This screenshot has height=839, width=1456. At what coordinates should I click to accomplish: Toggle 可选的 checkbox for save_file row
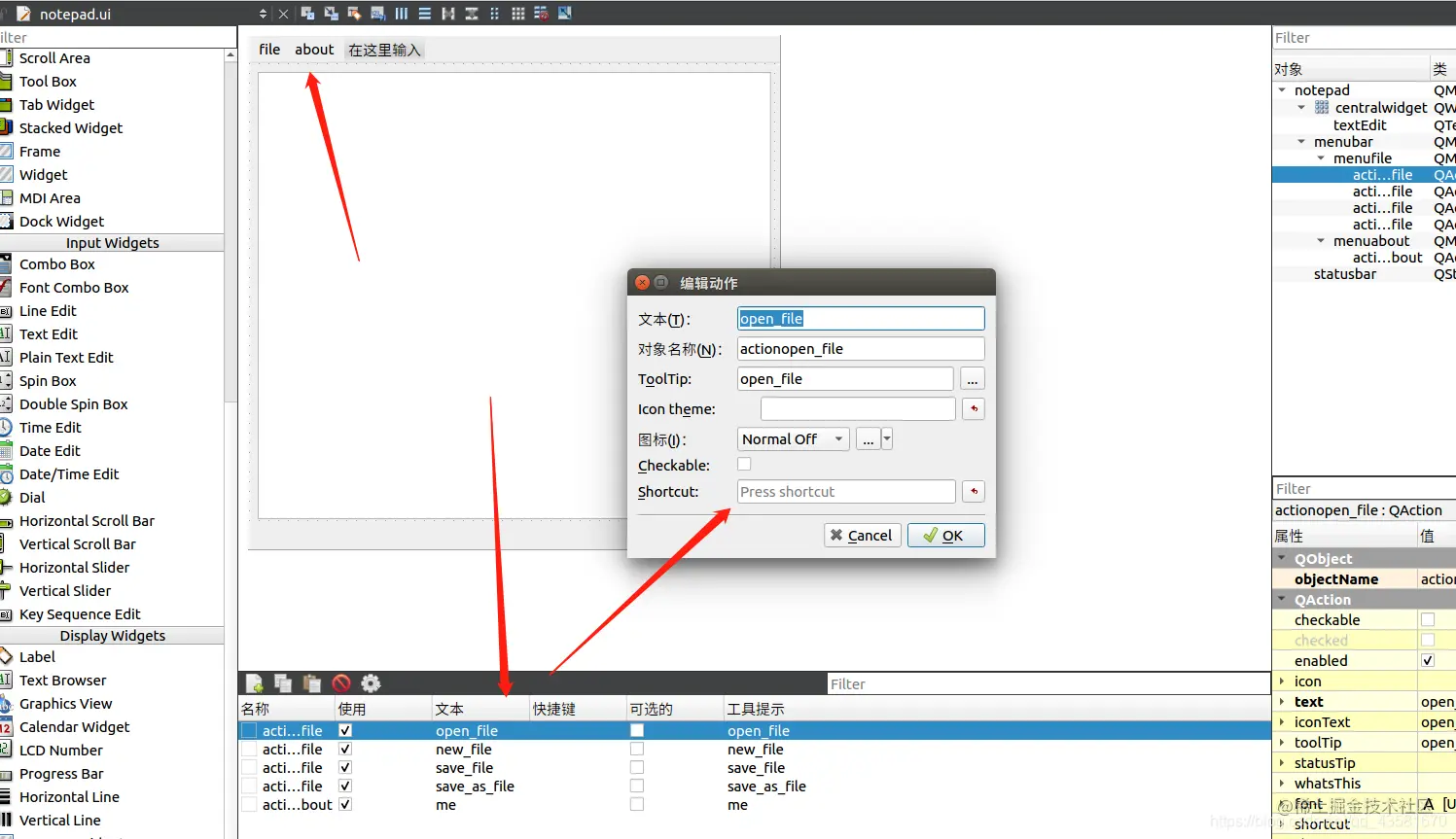tap(636, 767)
